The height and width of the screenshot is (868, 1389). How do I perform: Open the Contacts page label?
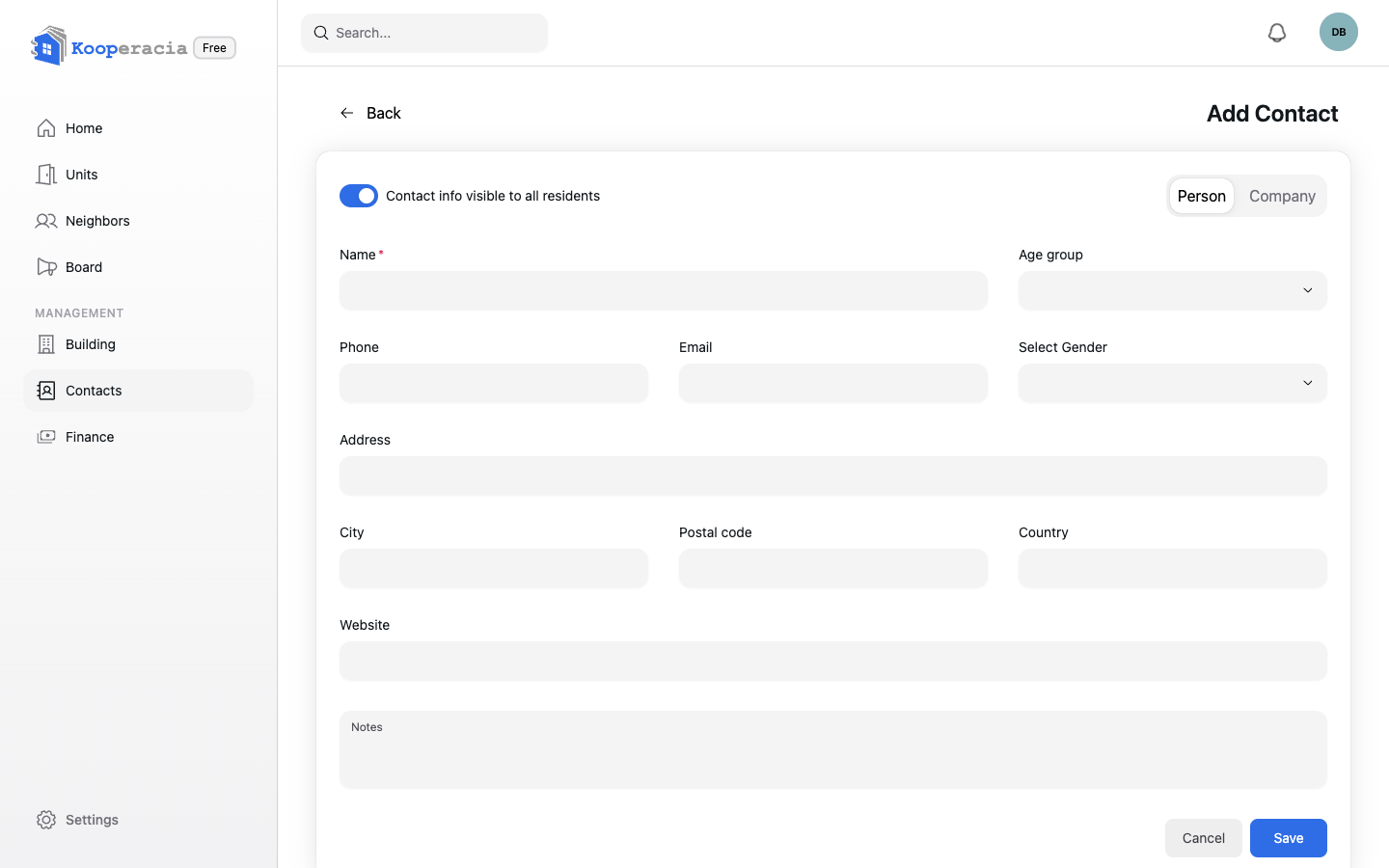click(94, 391)
